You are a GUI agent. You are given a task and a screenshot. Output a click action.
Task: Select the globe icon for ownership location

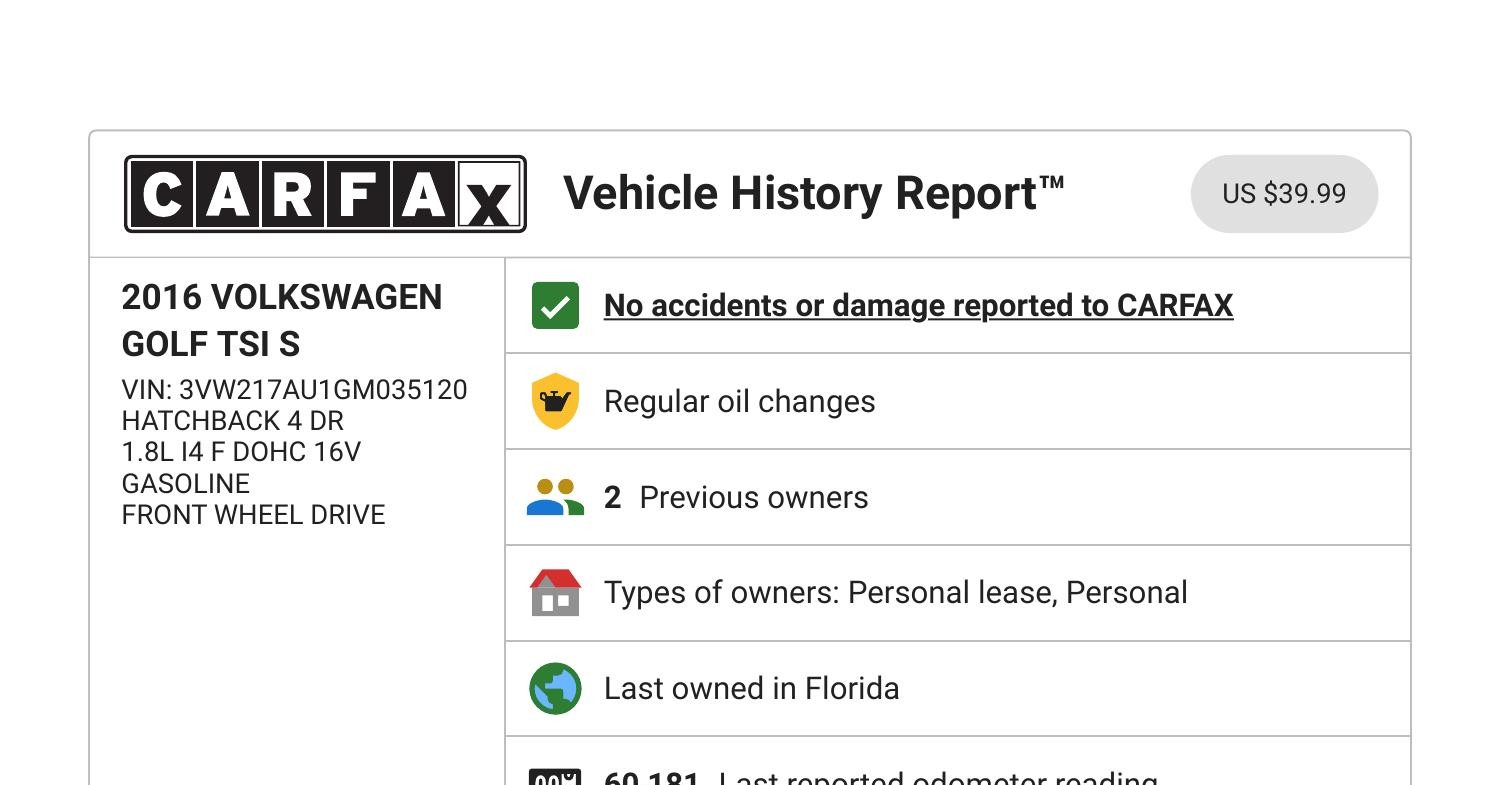(555, 688)
